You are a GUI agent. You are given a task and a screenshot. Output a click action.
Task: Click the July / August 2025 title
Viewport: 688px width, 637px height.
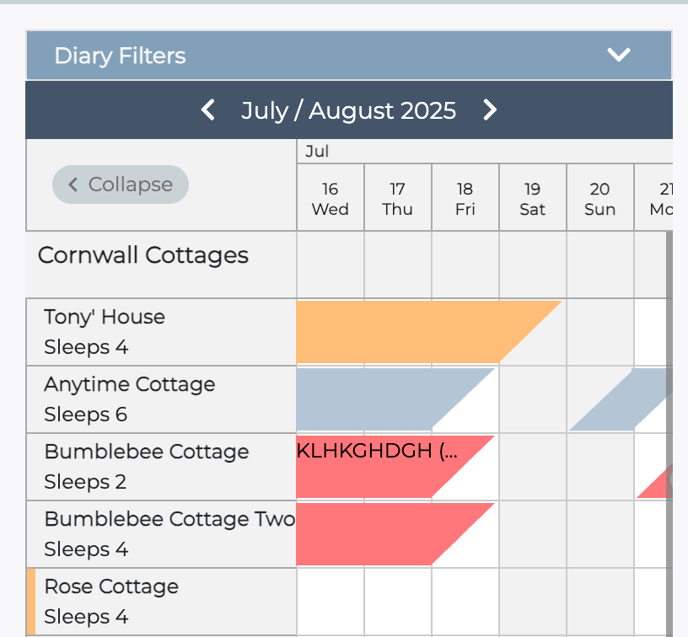pyautogui.click(x=348, y=110)
